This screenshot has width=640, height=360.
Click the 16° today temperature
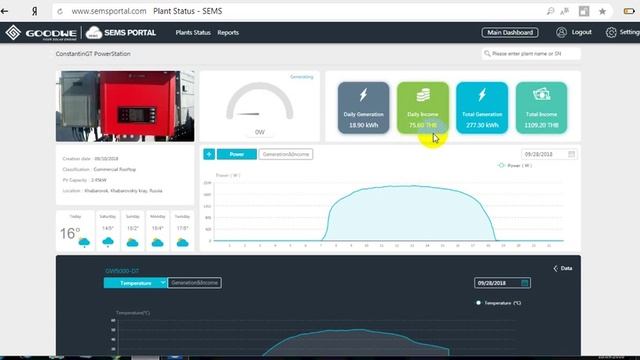coord(70,233)
